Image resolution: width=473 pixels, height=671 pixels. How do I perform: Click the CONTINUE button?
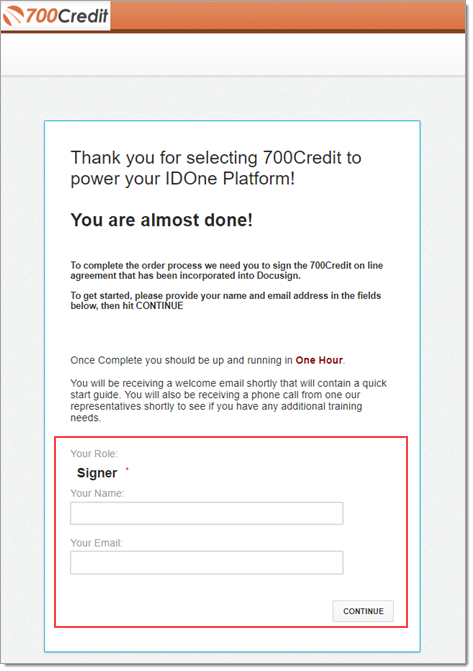coord(363,611)
